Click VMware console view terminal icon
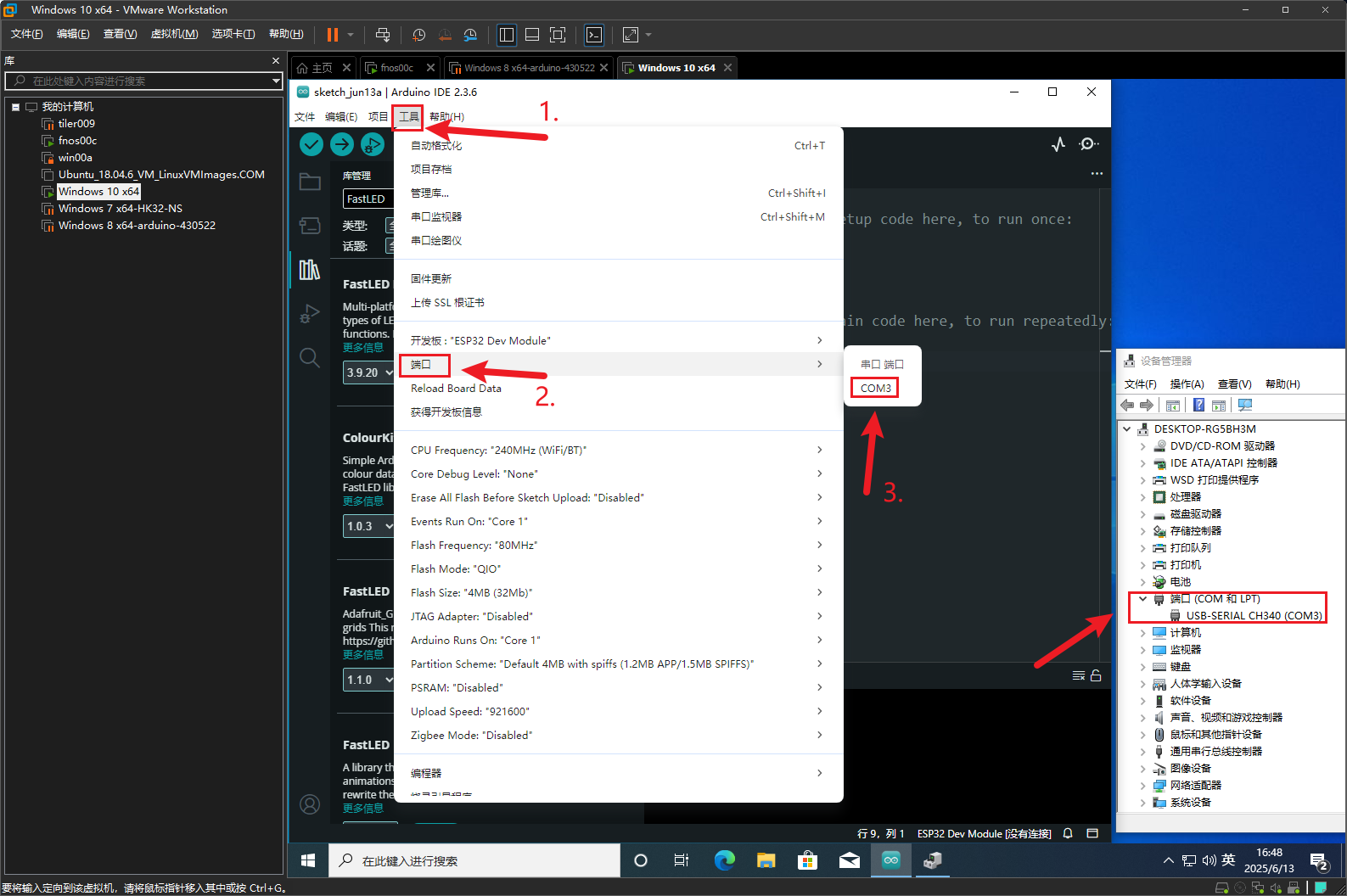 pos(594,35)
